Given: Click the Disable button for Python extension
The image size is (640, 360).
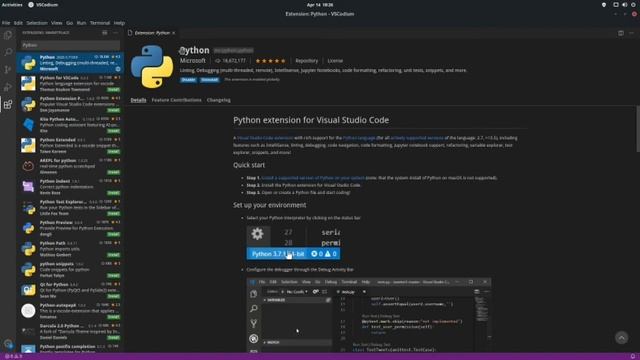Looking at the screenshot, I should 188,80.
